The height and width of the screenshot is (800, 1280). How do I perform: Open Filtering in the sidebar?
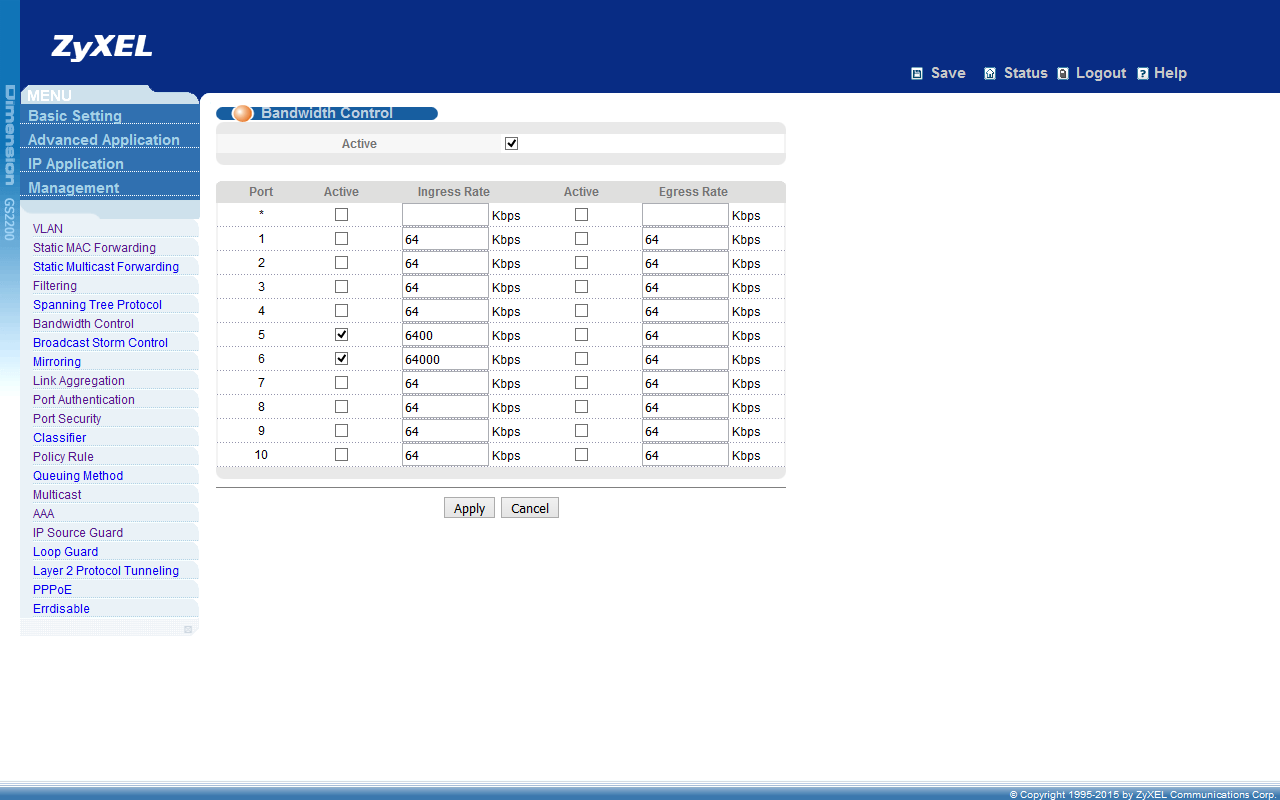[55, 286]
